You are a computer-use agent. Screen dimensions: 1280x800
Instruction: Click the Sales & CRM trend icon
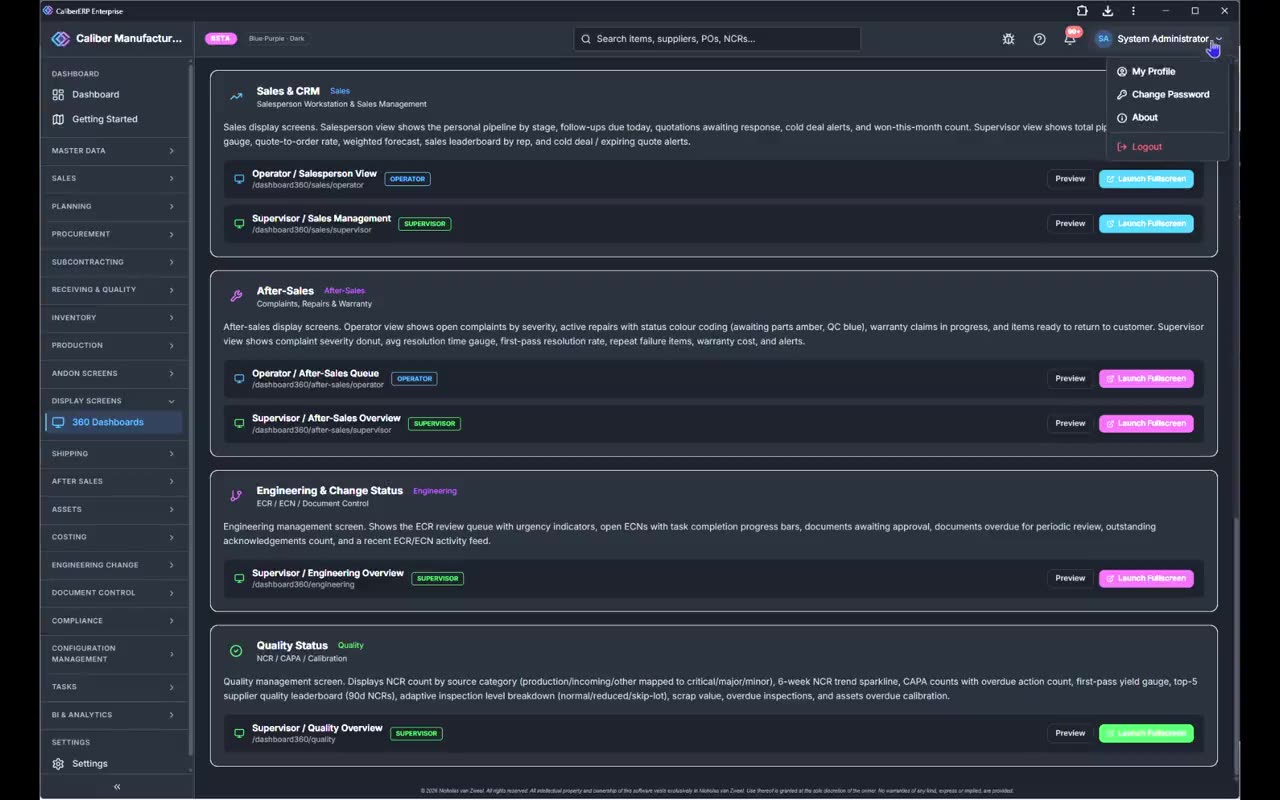point(236,97)
